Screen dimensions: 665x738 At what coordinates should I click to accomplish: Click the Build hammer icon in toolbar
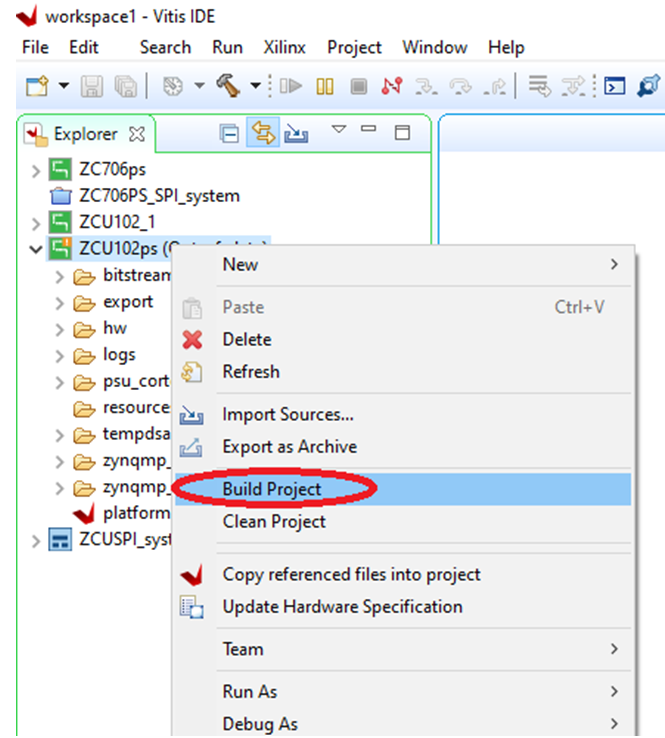[x=229, y=86]
